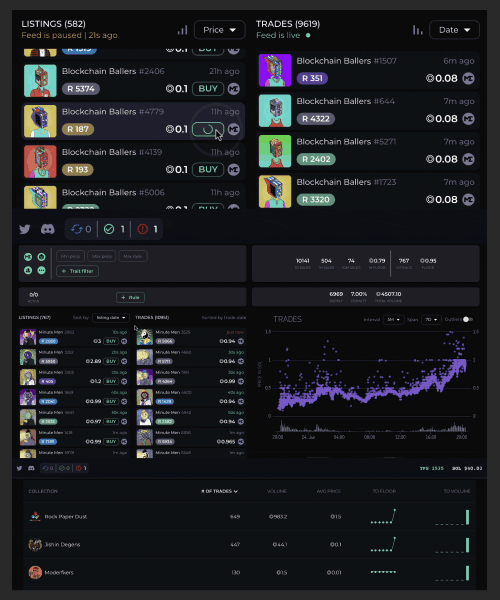Open the small Twitter icon in lower status bar
The height and width of the screenshot is (600, 500).
(20, 468)
